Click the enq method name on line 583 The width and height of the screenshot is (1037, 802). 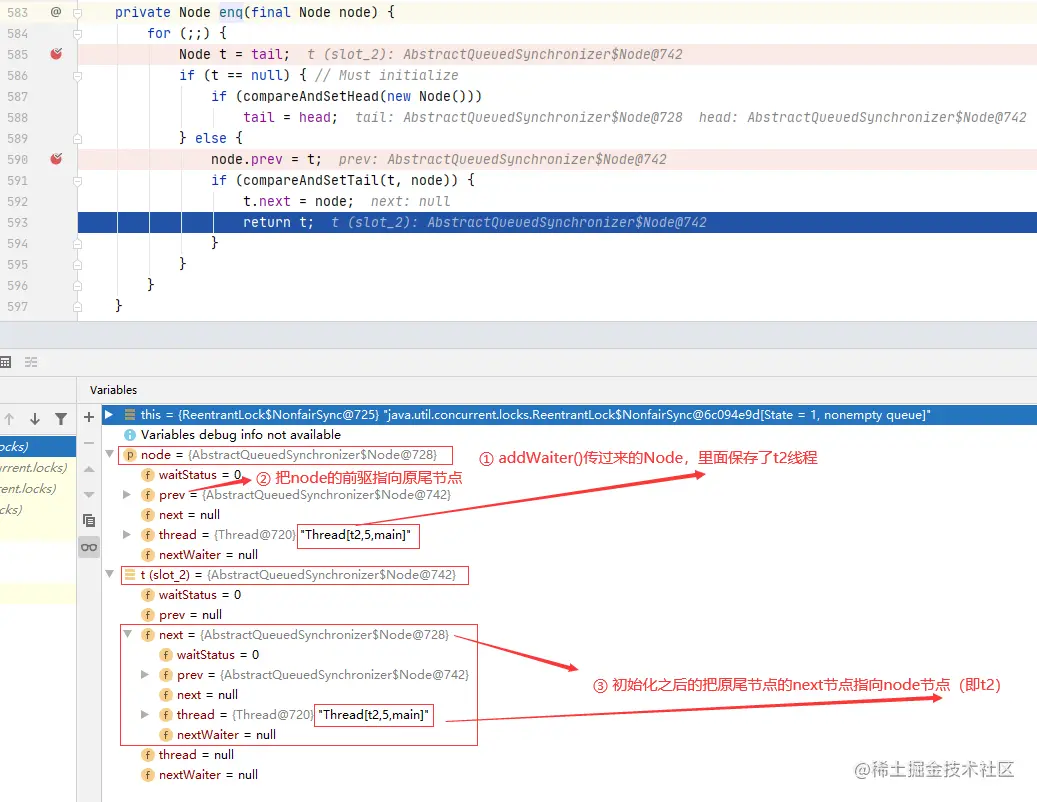point(231,12)
